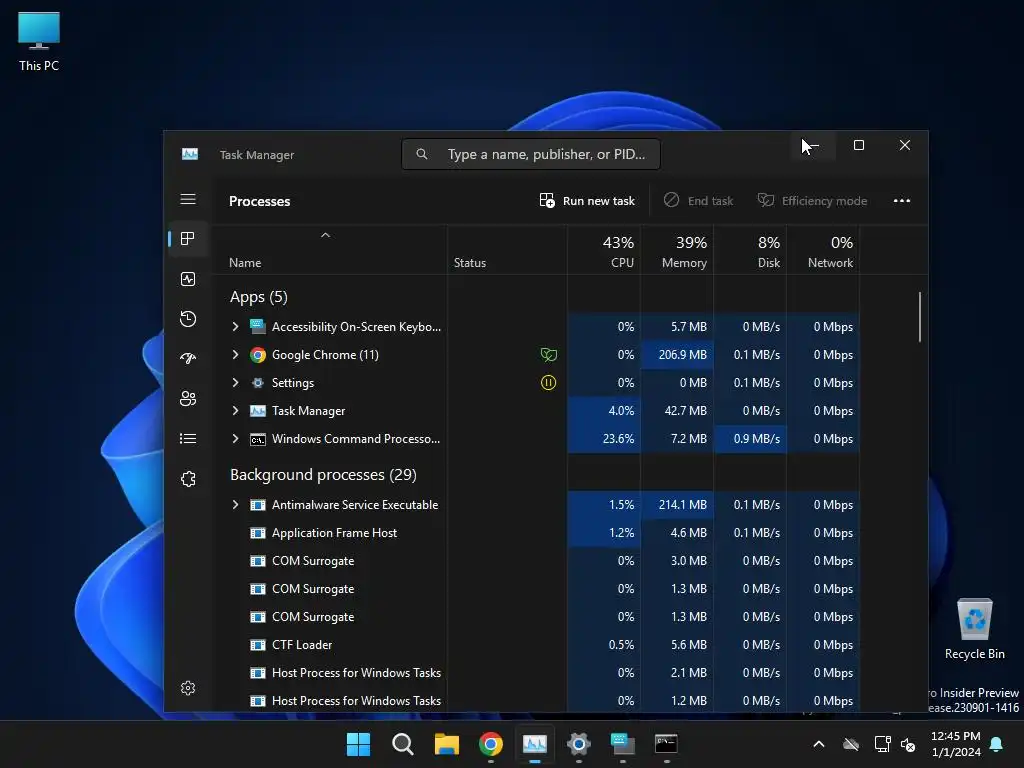Image resolution: width=1024 pixels, height=768 pixels.
Task: Sort processes by the Memory column
Action: [677, 251]
